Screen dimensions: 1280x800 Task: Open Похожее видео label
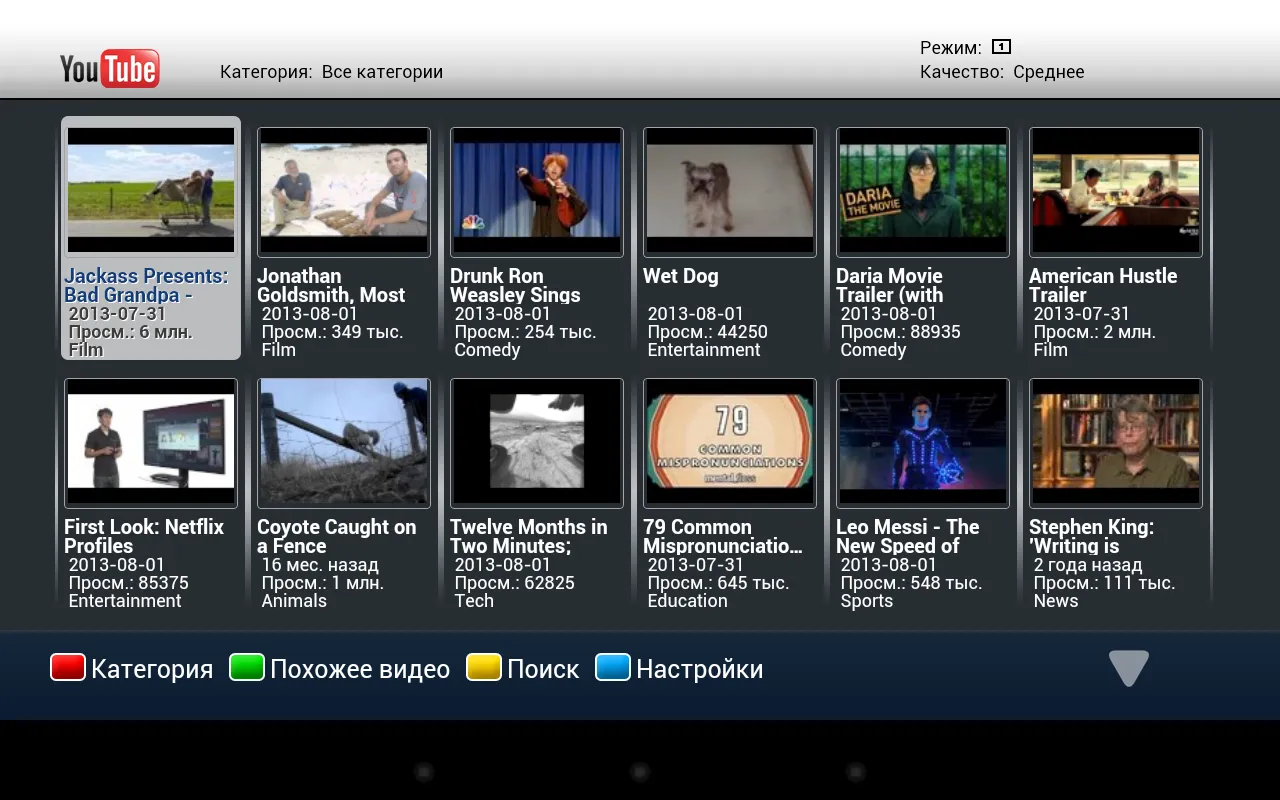[360, 669]
